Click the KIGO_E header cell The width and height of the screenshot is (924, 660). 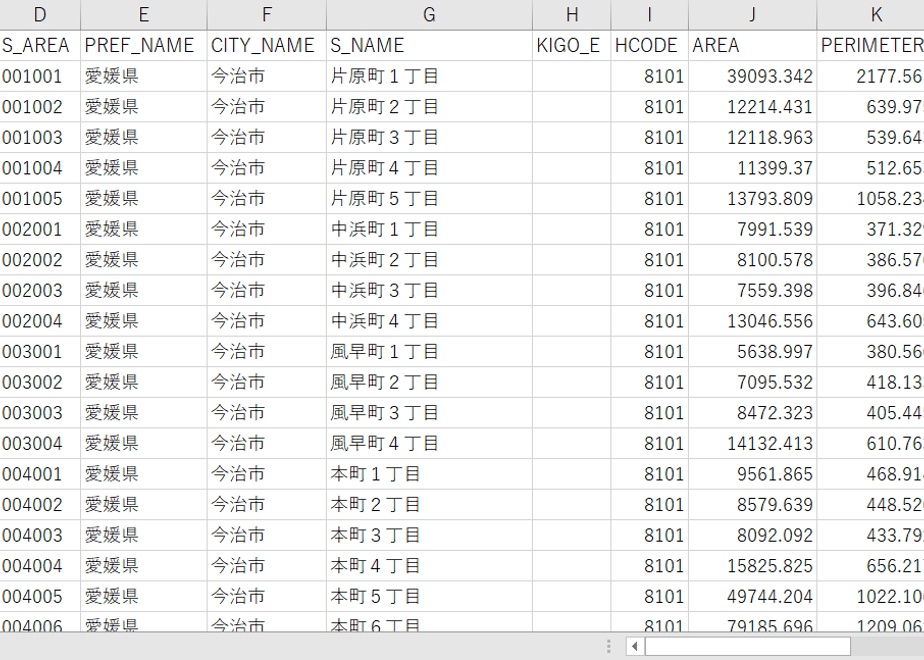click(572, 45)
